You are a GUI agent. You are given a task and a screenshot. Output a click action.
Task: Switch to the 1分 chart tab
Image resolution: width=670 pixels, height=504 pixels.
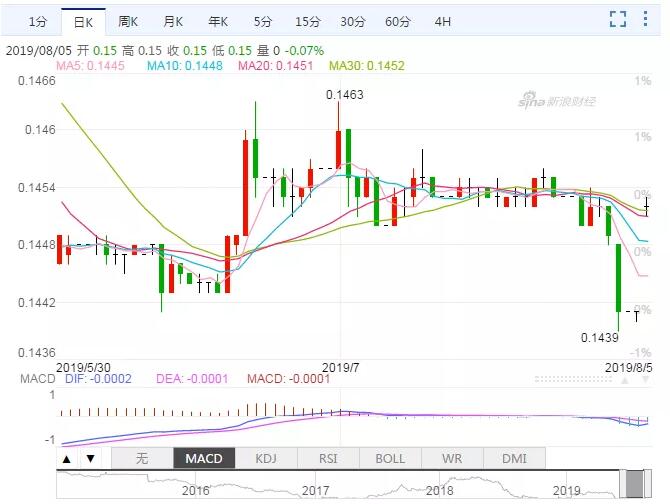click(37, 21)
